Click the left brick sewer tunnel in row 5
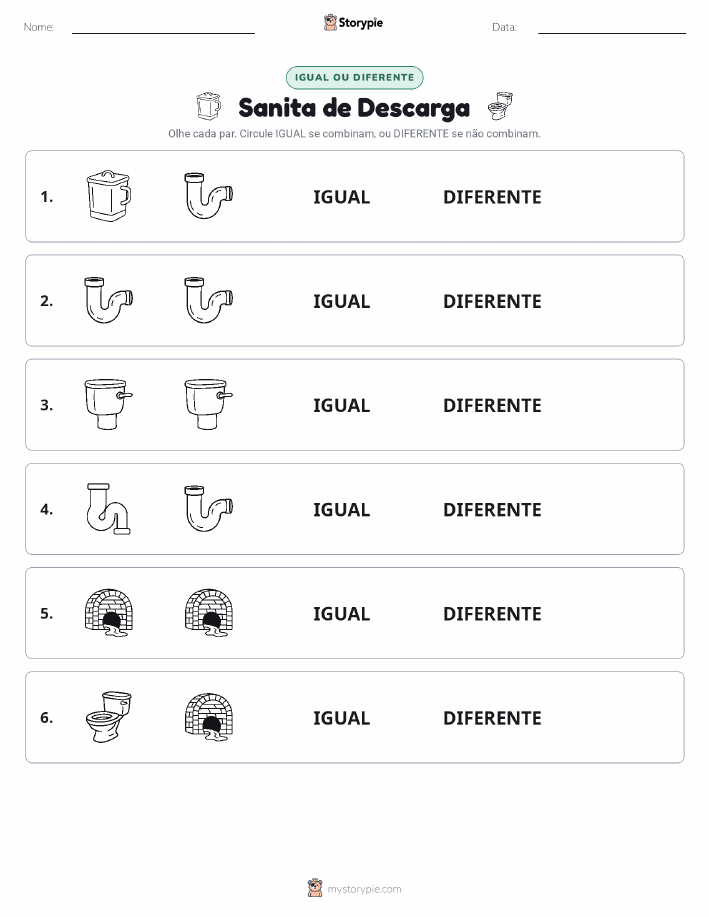The image size is (709, 917). 109,613
